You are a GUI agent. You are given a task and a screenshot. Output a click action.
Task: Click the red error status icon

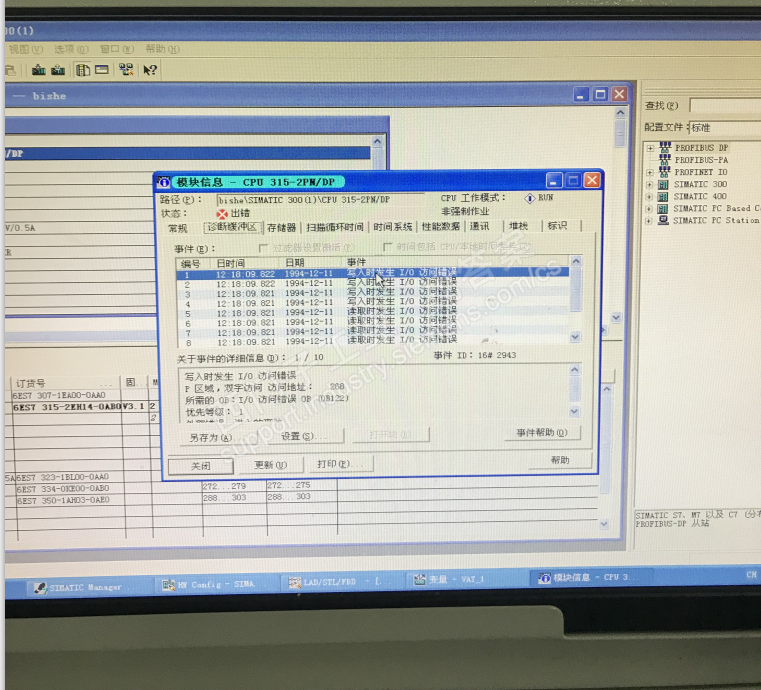[x=222, y=214]
